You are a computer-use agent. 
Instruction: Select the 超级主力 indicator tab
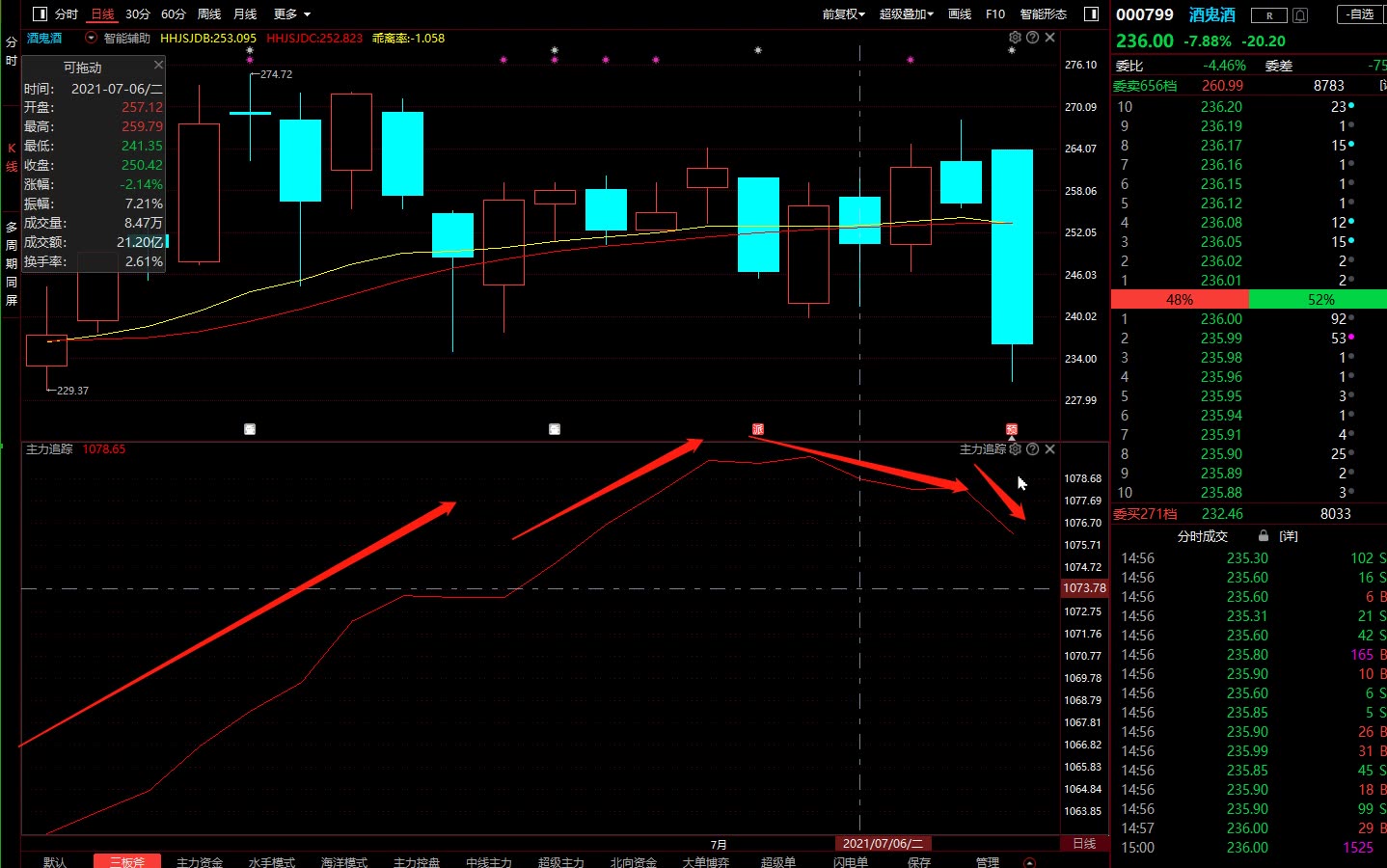click(561, 862)
